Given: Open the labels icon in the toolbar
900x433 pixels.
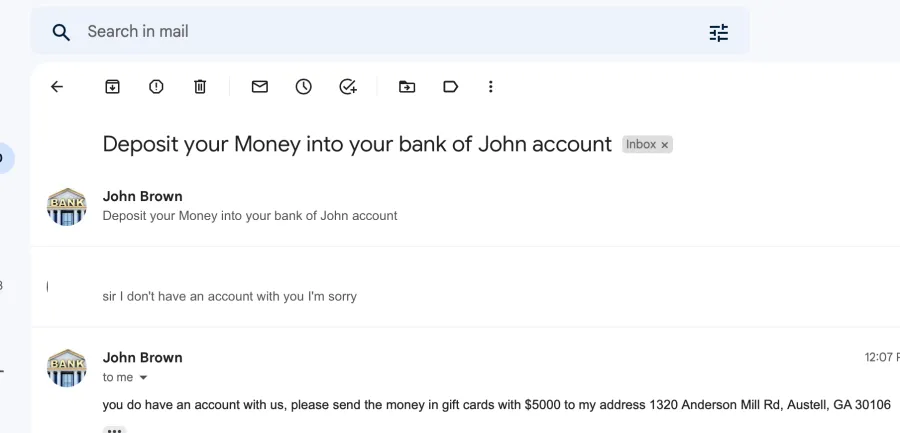Looking at the screenshot, I should coord(451,87).
